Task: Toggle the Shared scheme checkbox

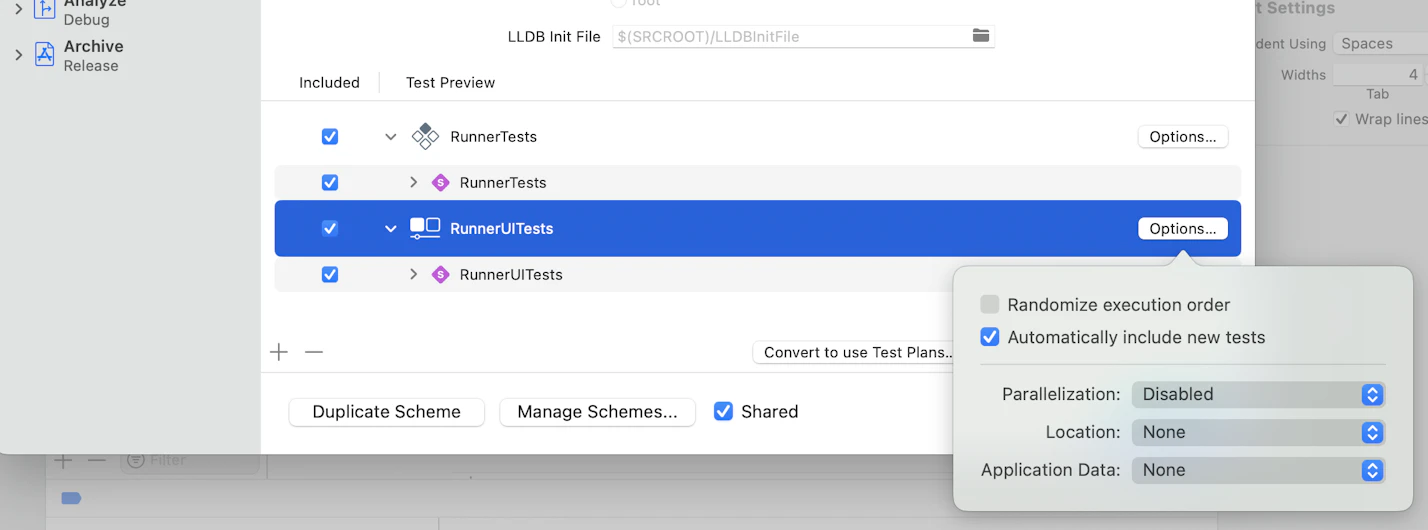Action: click(723, 411)
